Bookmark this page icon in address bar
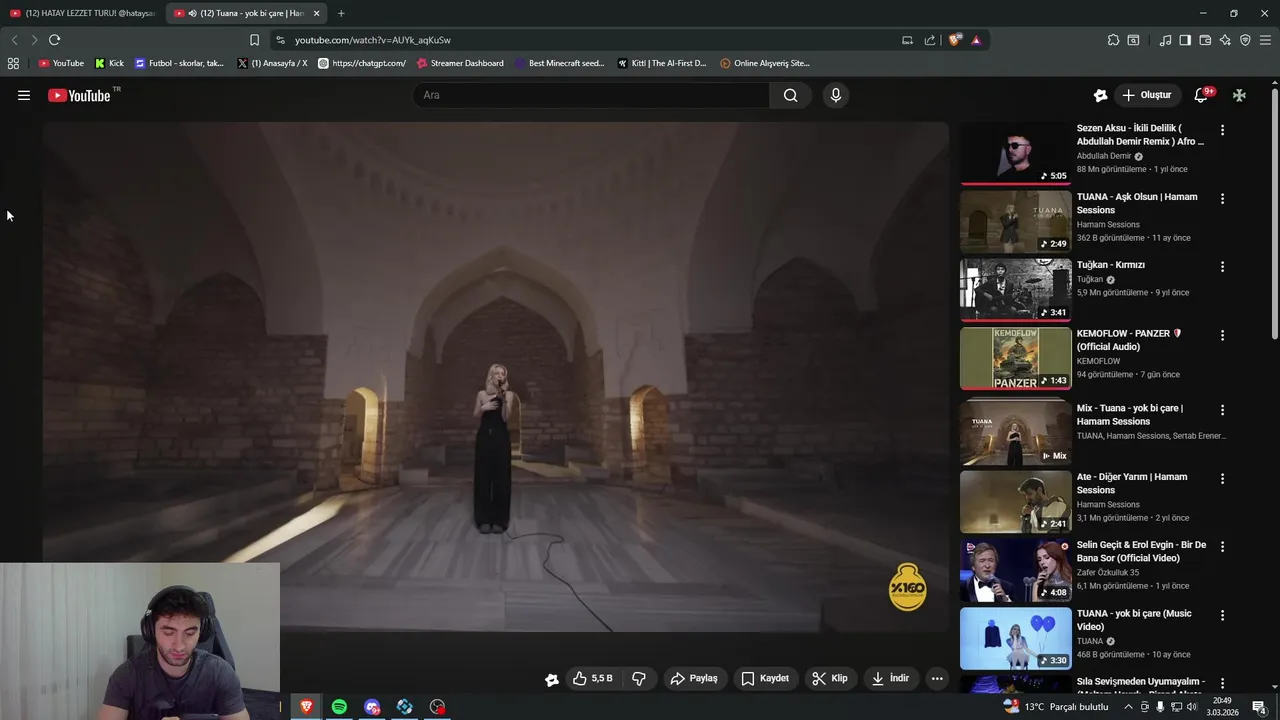Screen dimensions: 1280x720 254,40
